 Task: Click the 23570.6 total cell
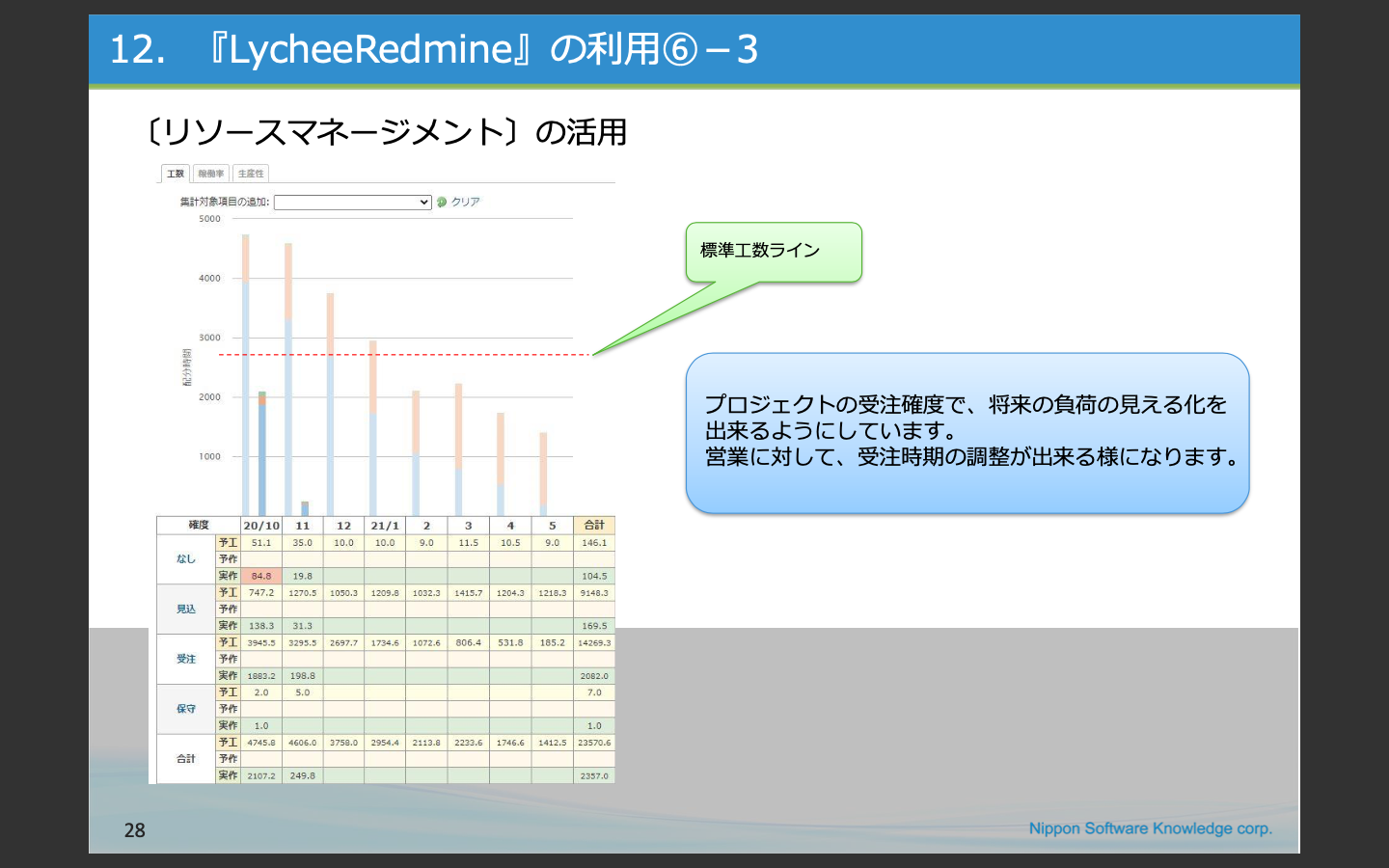pos(594,743)
